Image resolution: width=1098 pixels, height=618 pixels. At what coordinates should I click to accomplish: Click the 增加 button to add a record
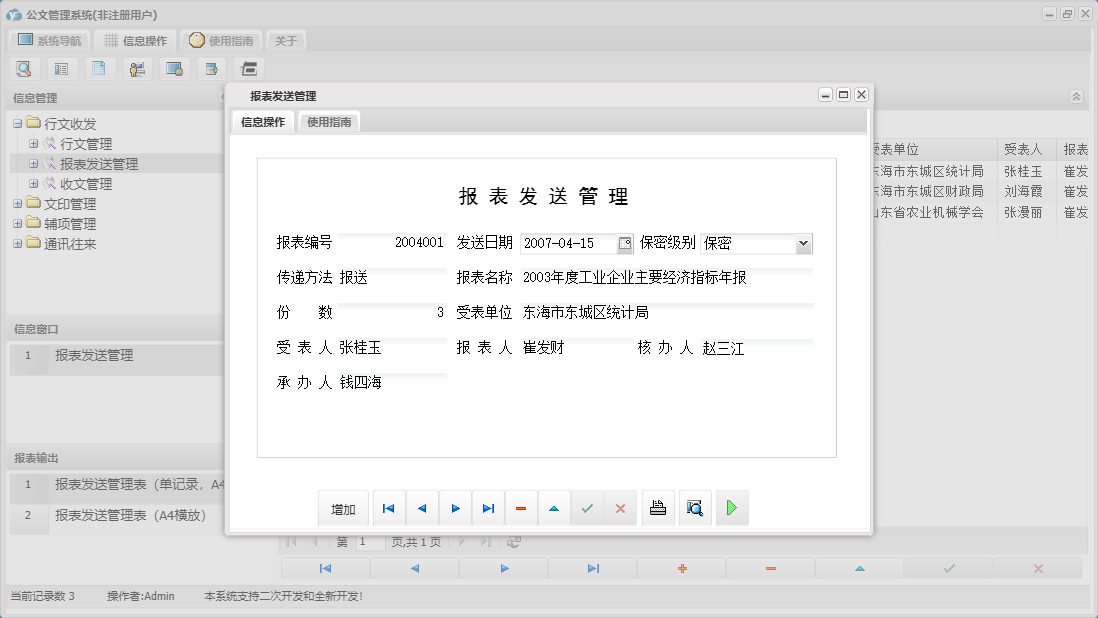click(343, 508)
